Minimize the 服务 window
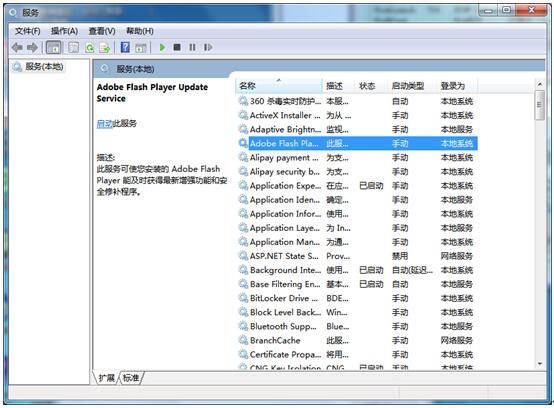554x408 pixels. tap(488, 11)
